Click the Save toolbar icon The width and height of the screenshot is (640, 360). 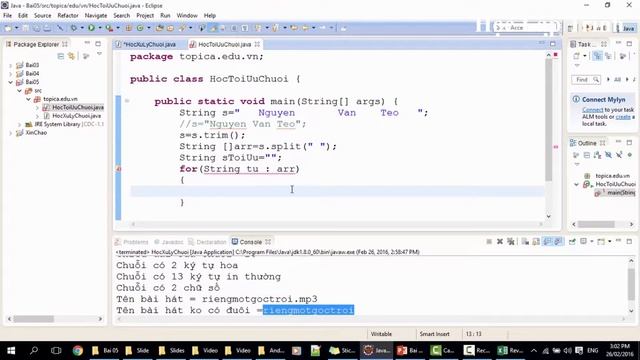(26, 28)
